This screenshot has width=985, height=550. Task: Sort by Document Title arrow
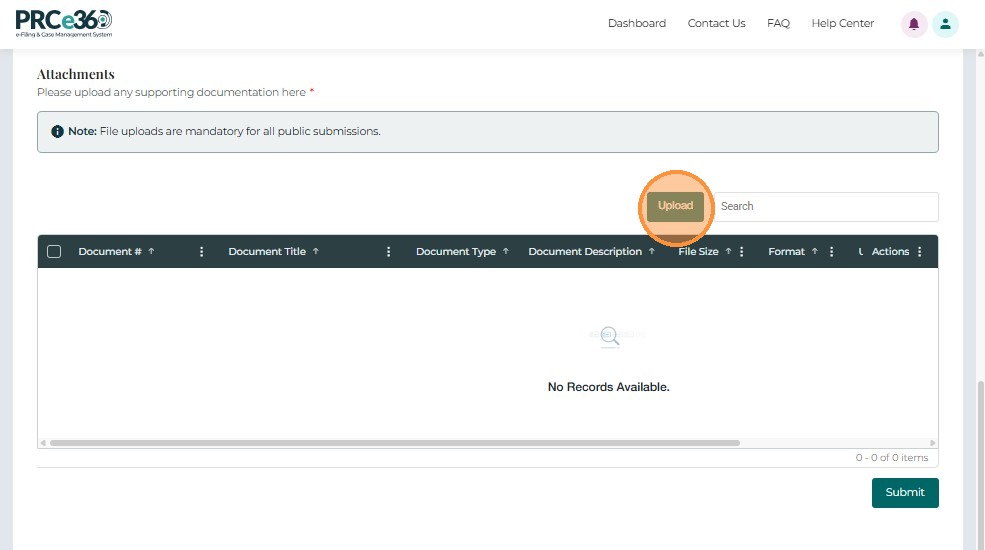316,251
